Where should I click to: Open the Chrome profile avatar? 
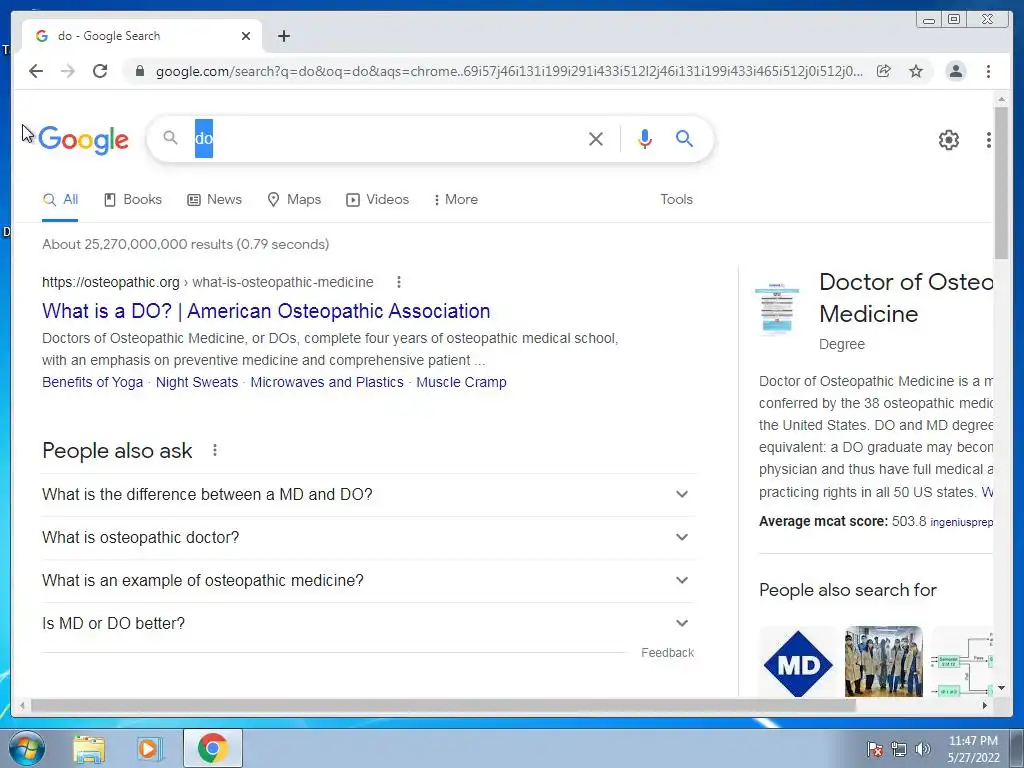click(956, 71)
